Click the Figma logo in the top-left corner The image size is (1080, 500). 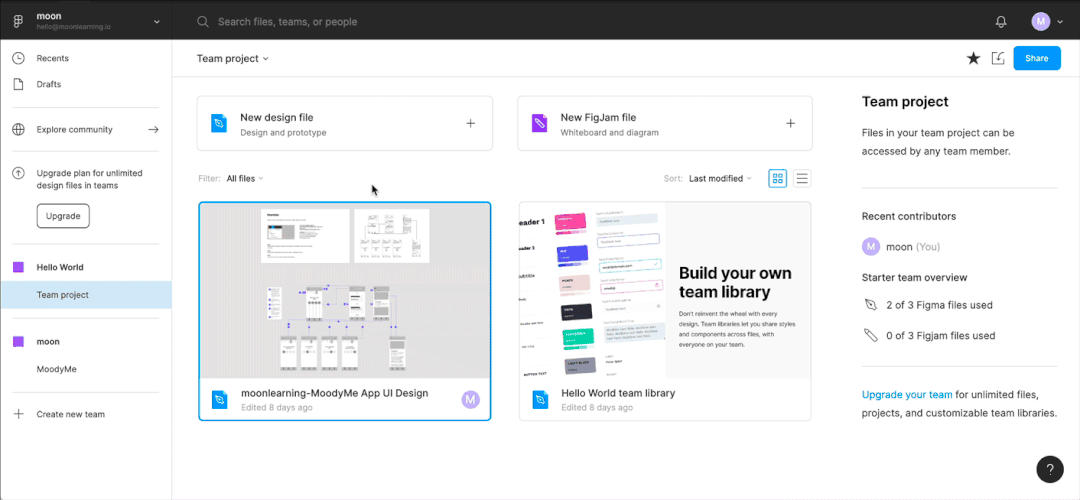(x=18, y=21)
